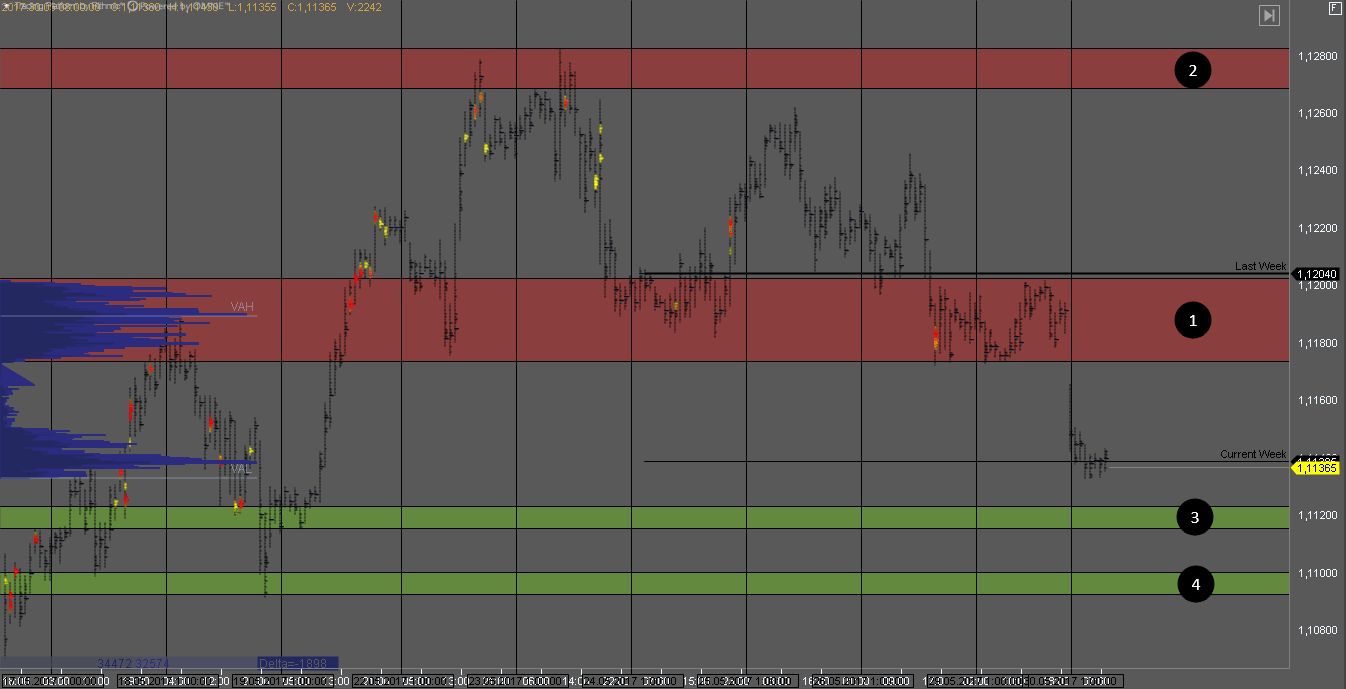Select the top red resistance zone band
The image size is (1346, 689).
[x=644, y=68]
